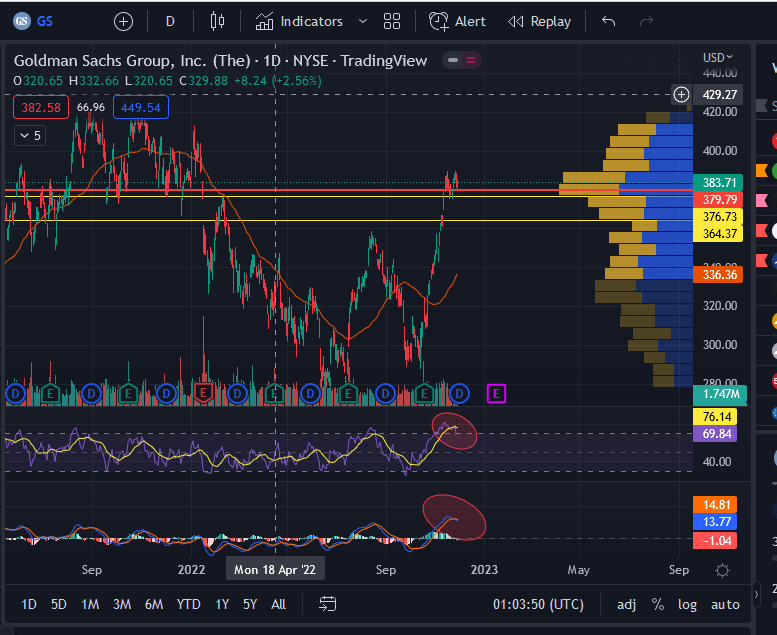The height and width of the screenshot is (635, 777).
Task: Click the 400.00 price scale label
Action: point(720,151)
